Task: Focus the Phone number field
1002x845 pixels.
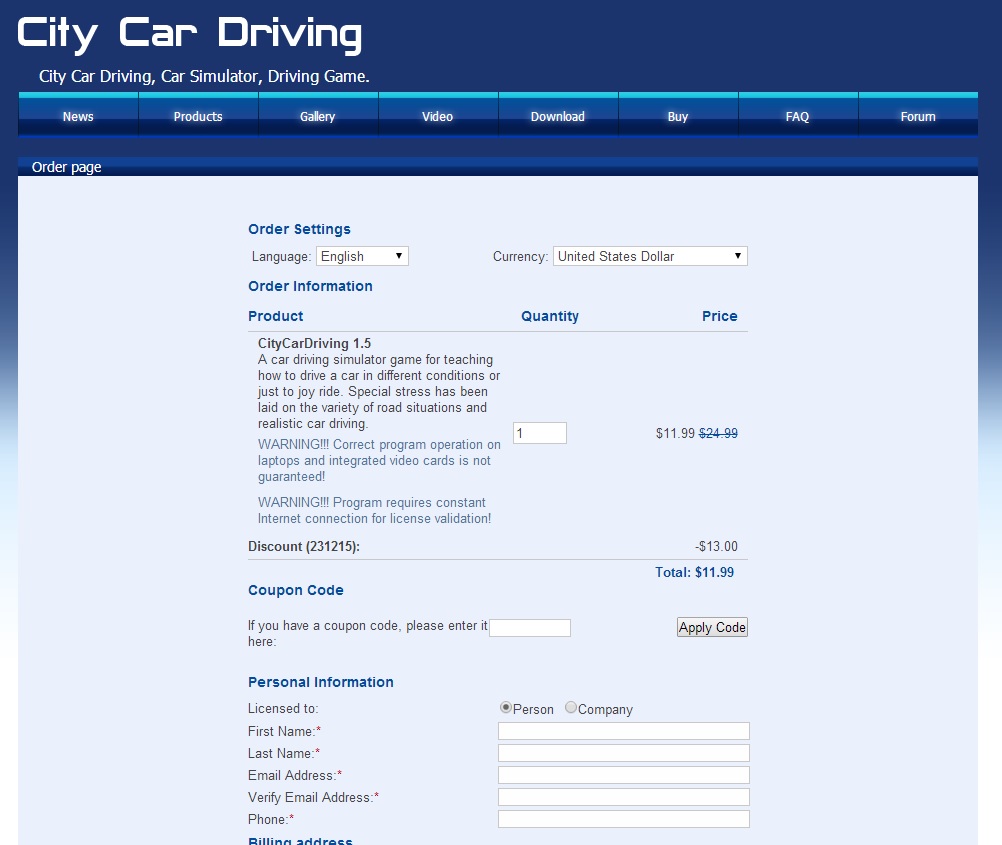Action: coord(623,819)
